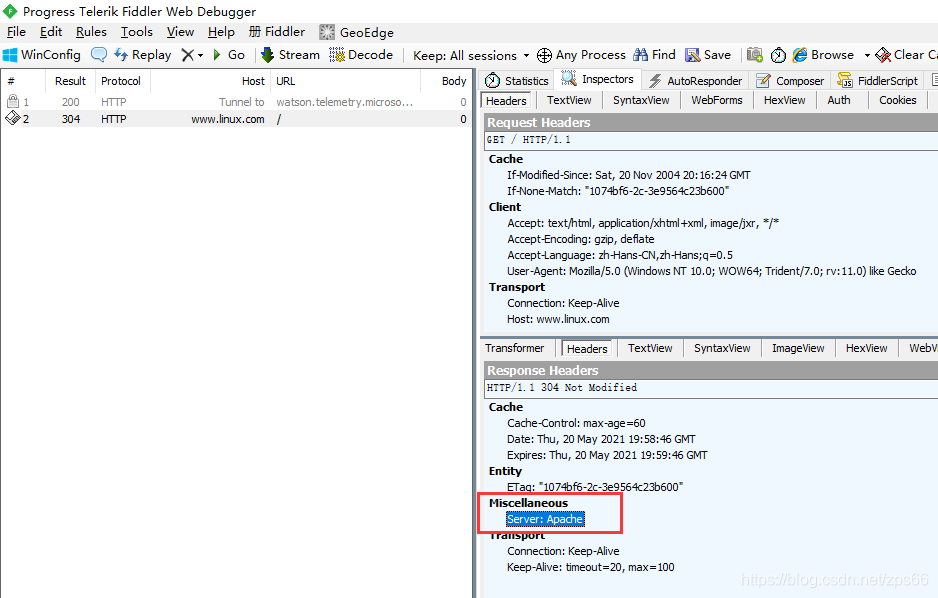The height and width of the screenshot is (598, 938).
Task: Select response ImageView tab
Action: [x=797, y=348]
